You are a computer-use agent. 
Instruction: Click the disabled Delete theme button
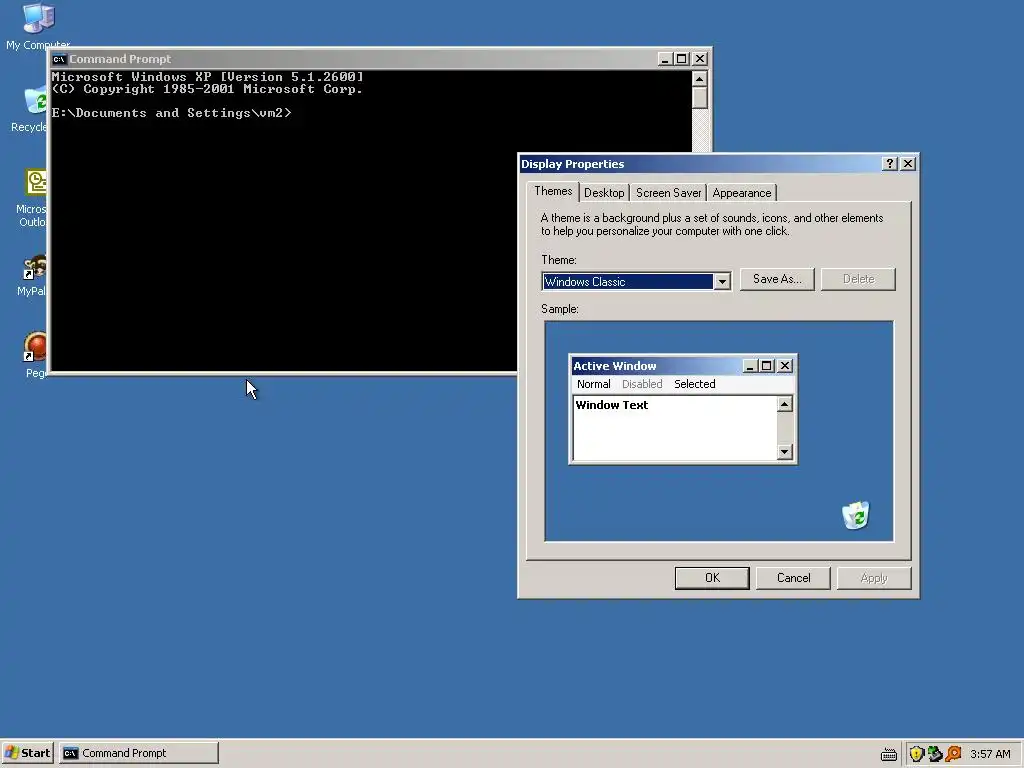click(858, 279)
